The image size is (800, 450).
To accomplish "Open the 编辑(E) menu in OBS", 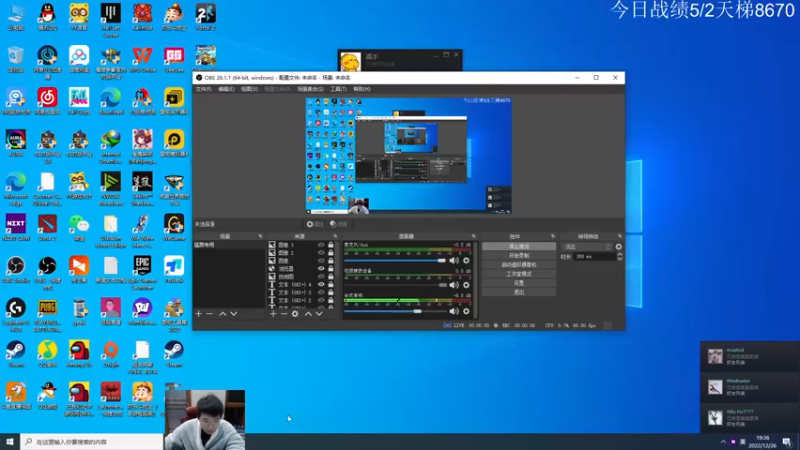I will (226, 89).
